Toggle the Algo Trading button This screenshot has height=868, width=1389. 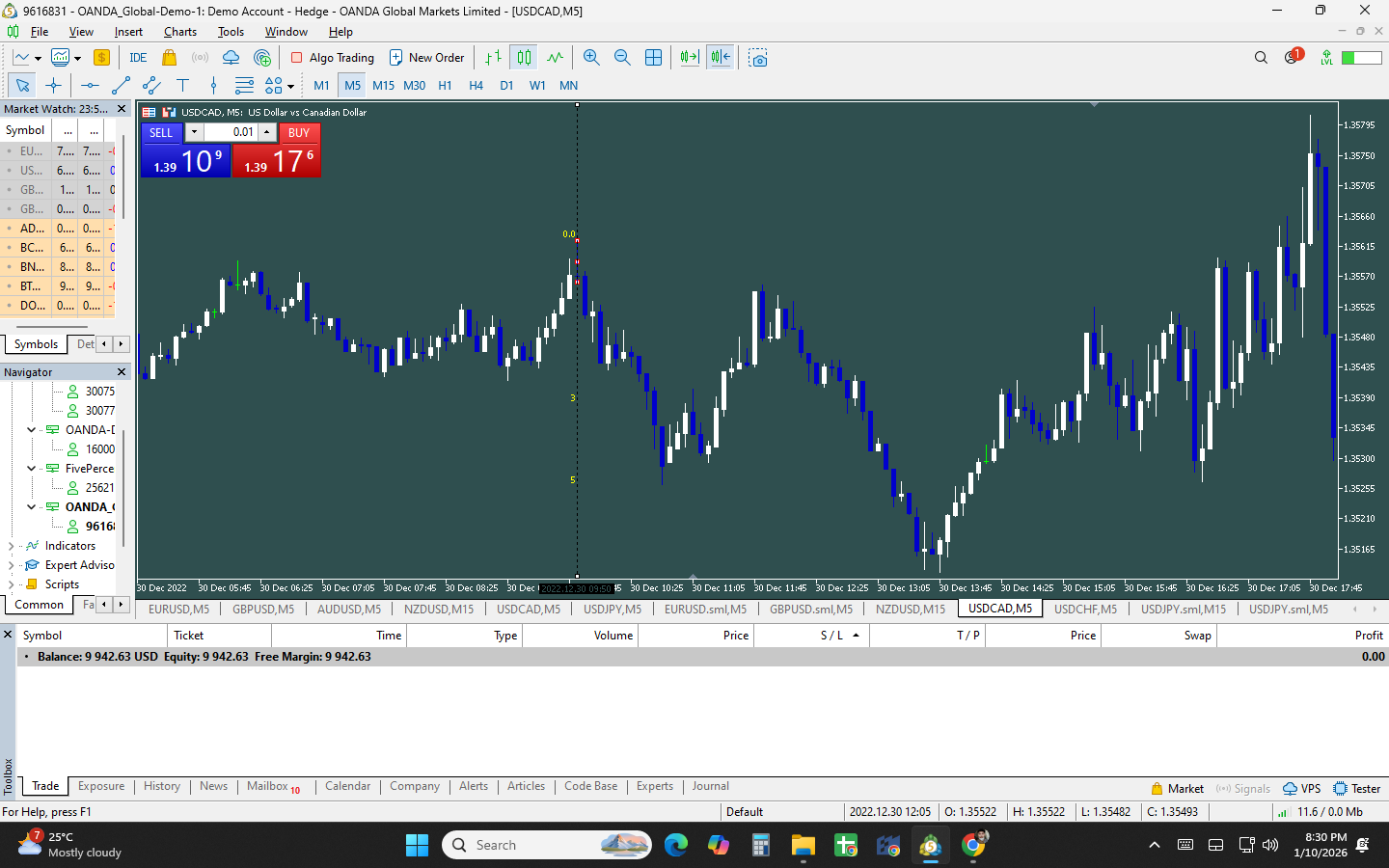coord(333,58)
